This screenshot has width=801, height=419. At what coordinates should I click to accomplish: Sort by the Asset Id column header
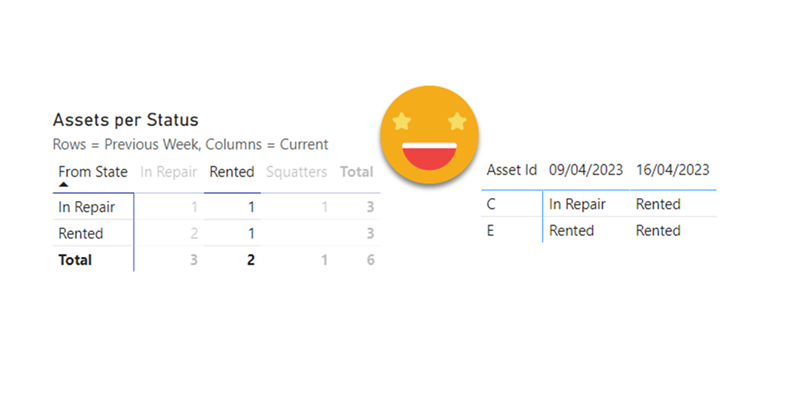click(511, 170)
